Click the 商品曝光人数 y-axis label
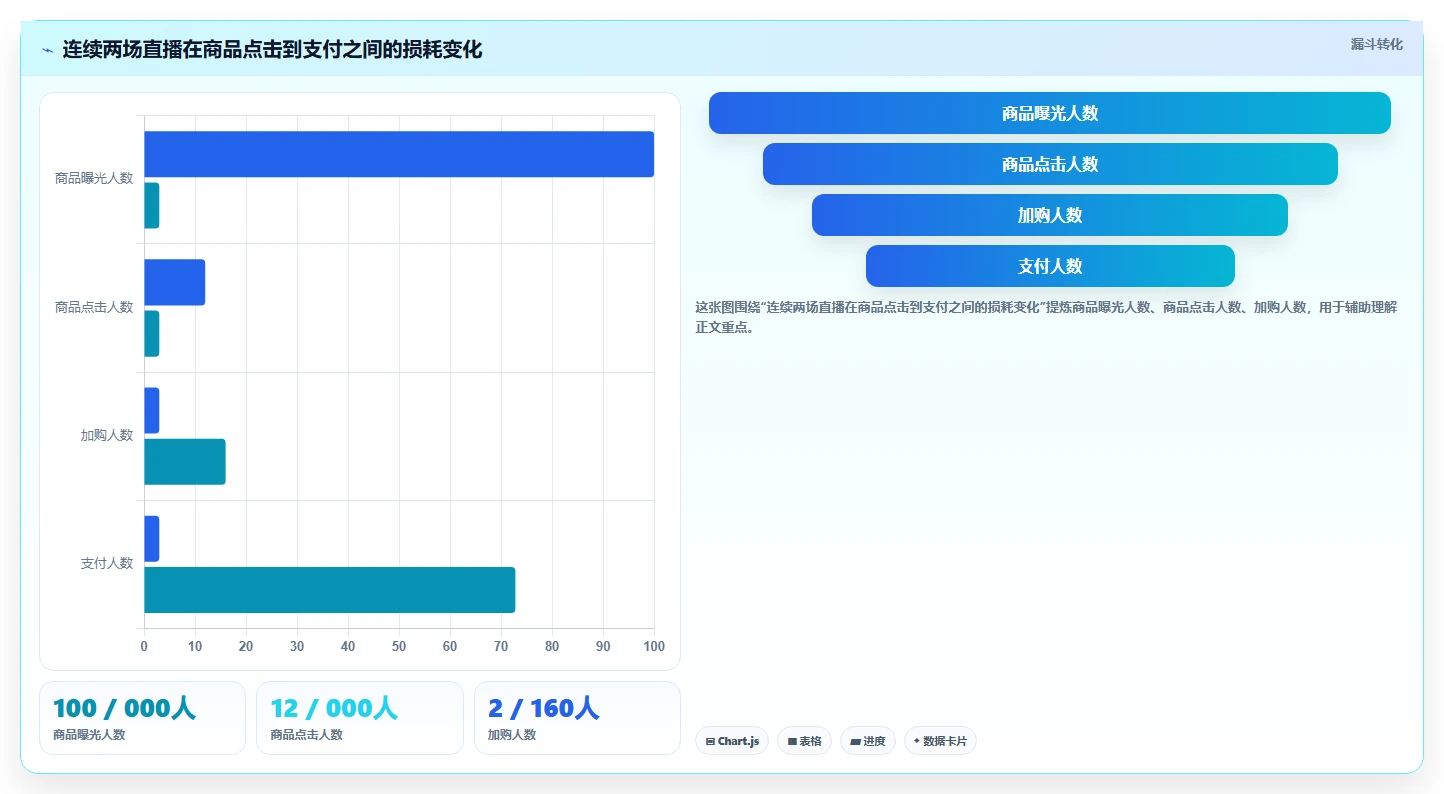The image size is (1444, 794). [94, 178]
